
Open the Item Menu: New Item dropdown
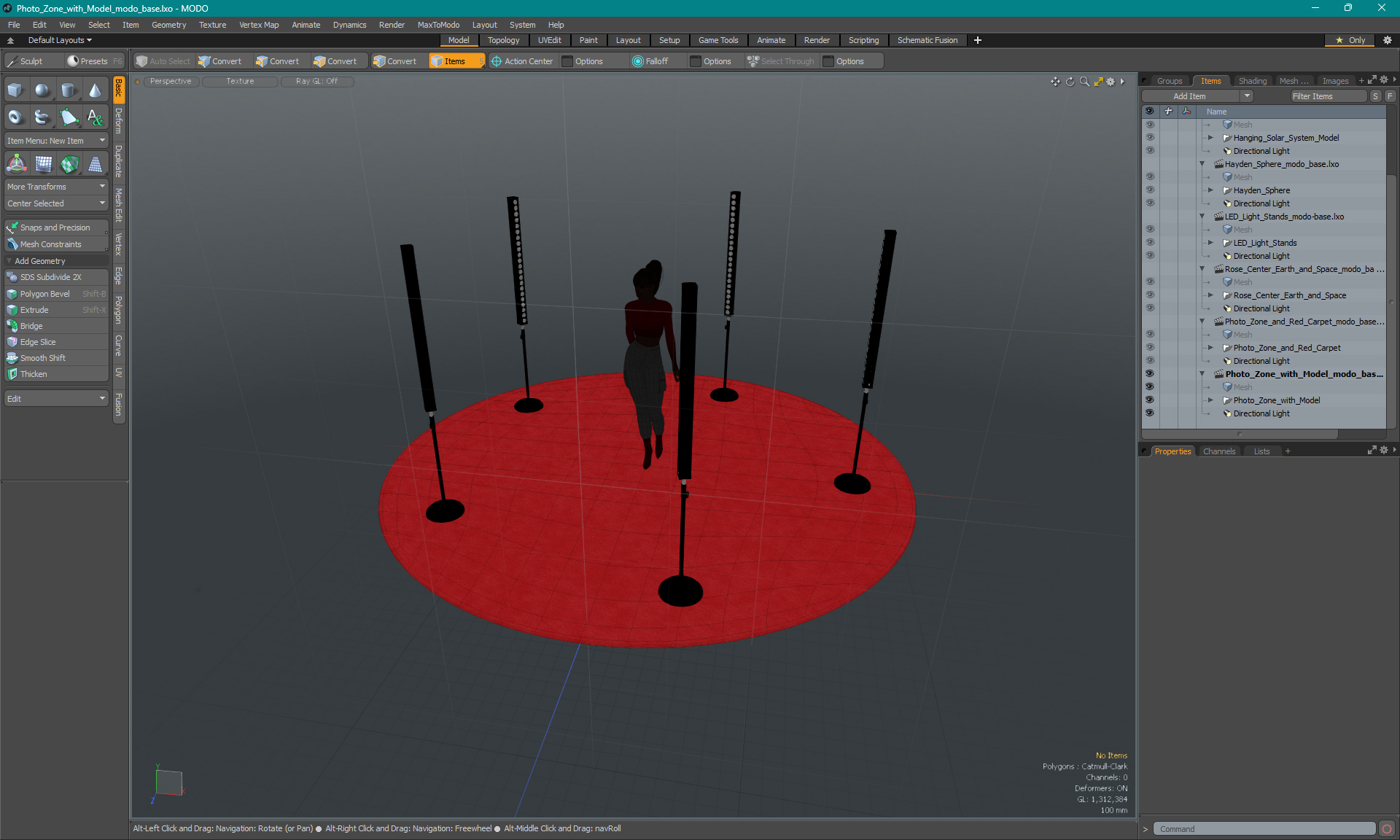click(x=56, y=141)
